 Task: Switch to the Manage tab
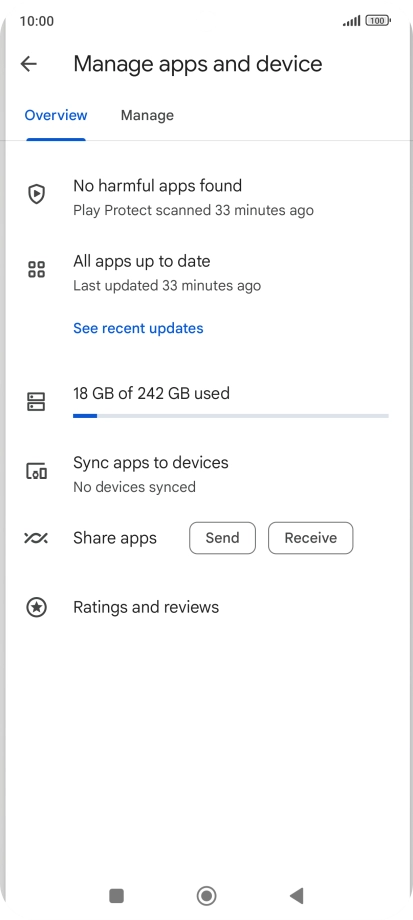147,116
